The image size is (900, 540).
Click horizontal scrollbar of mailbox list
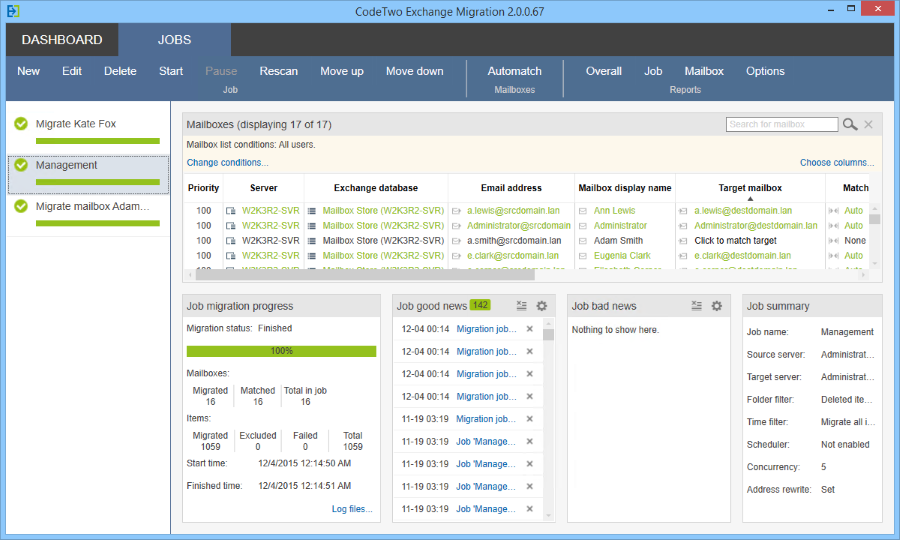pos(365,275)
